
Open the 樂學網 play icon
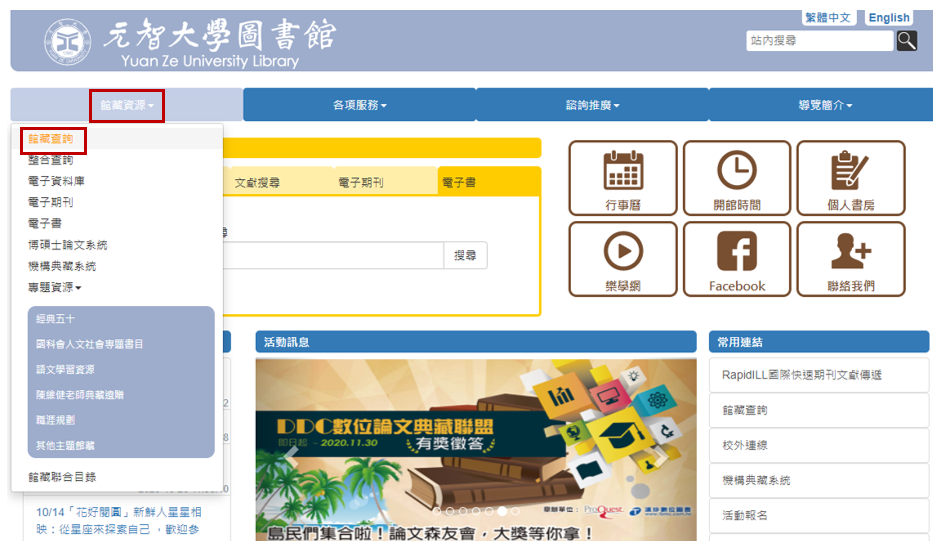622,259
